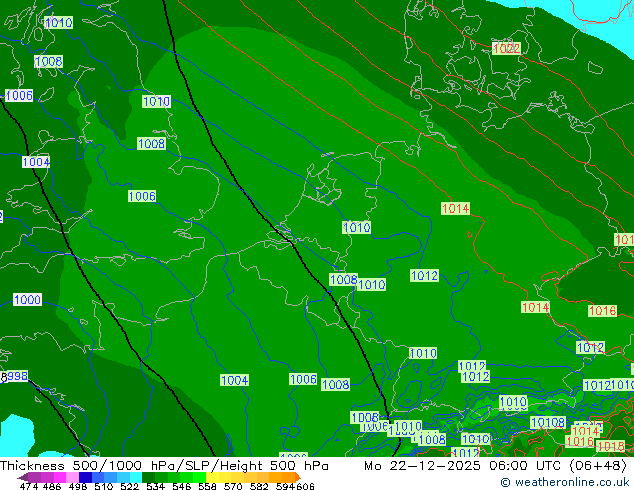Click the 474 legend value

(x=29, y=486)
